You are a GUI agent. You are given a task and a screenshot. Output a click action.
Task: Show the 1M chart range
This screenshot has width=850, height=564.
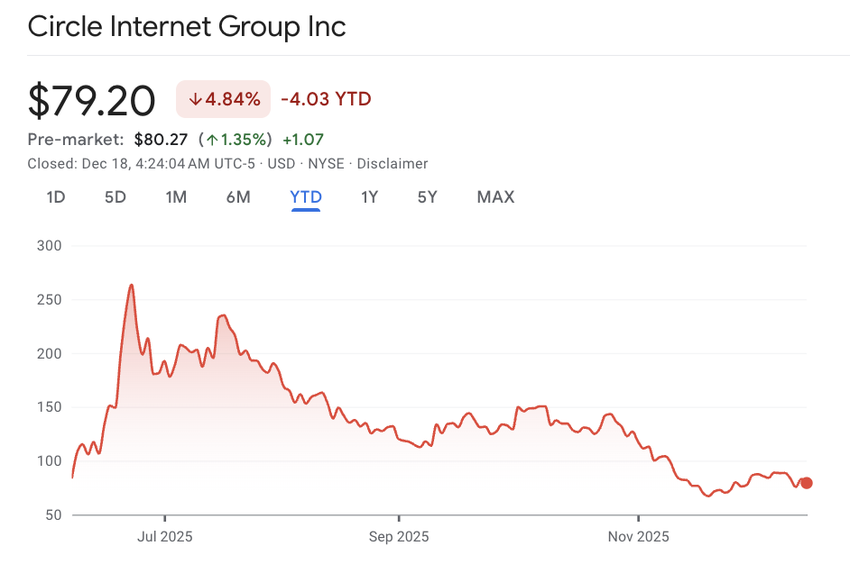pyautogui.click(x=176, y=197)
